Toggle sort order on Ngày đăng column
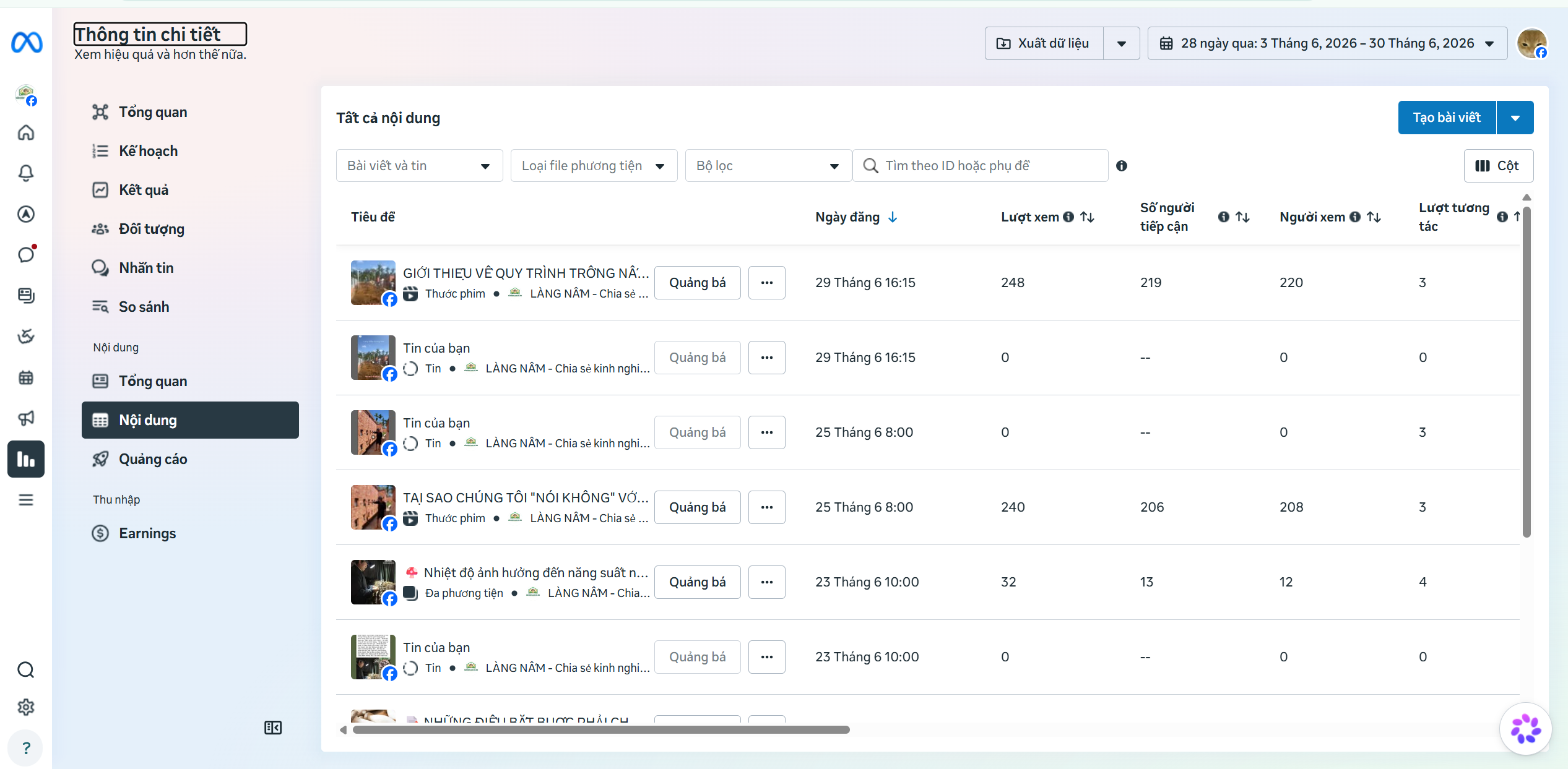 pyautogui.click(x=893, y=217)
